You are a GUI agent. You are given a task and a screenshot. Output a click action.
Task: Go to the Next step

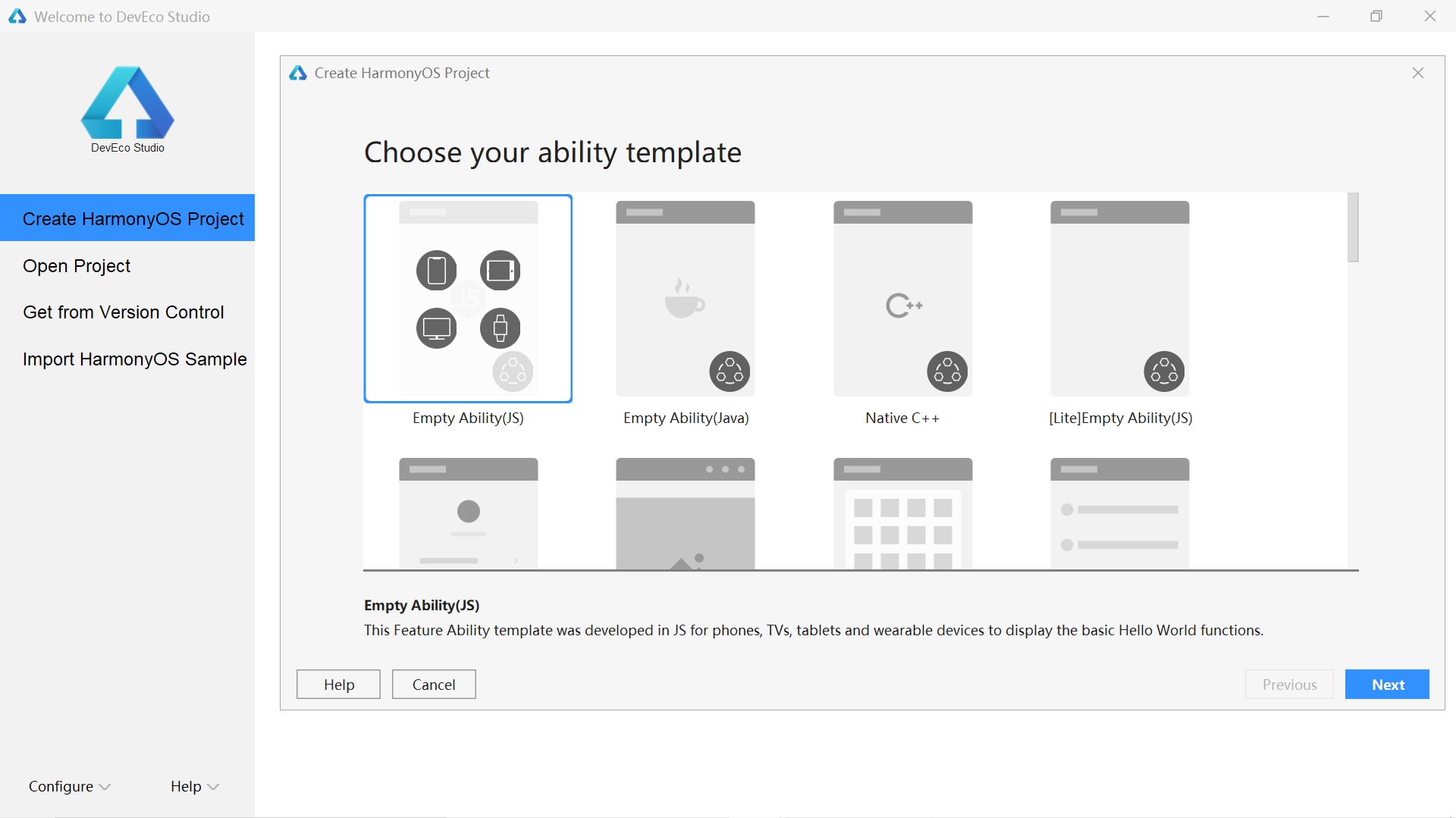pos(1387,685)
